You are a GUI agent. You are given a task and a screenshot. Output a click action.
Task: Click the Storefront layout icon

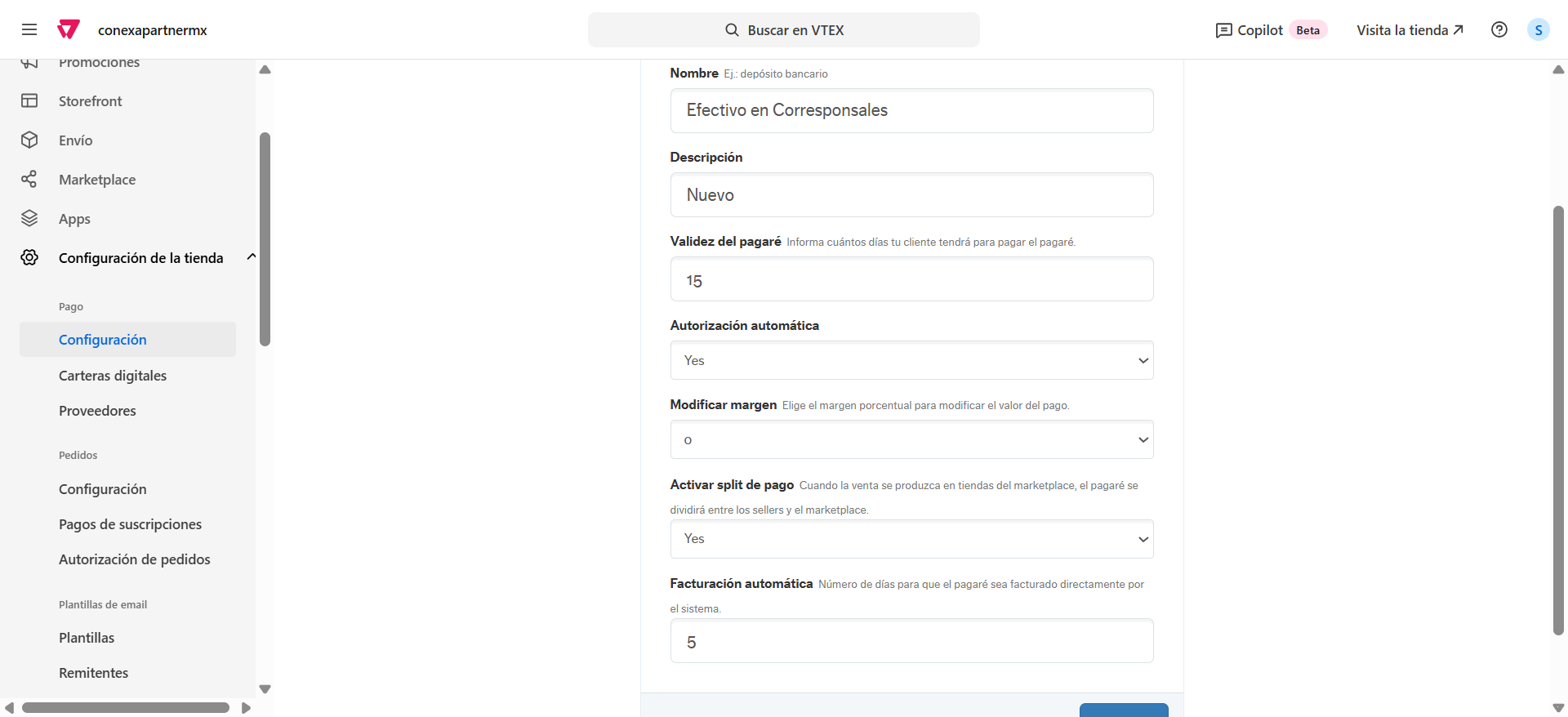[29, 101]
